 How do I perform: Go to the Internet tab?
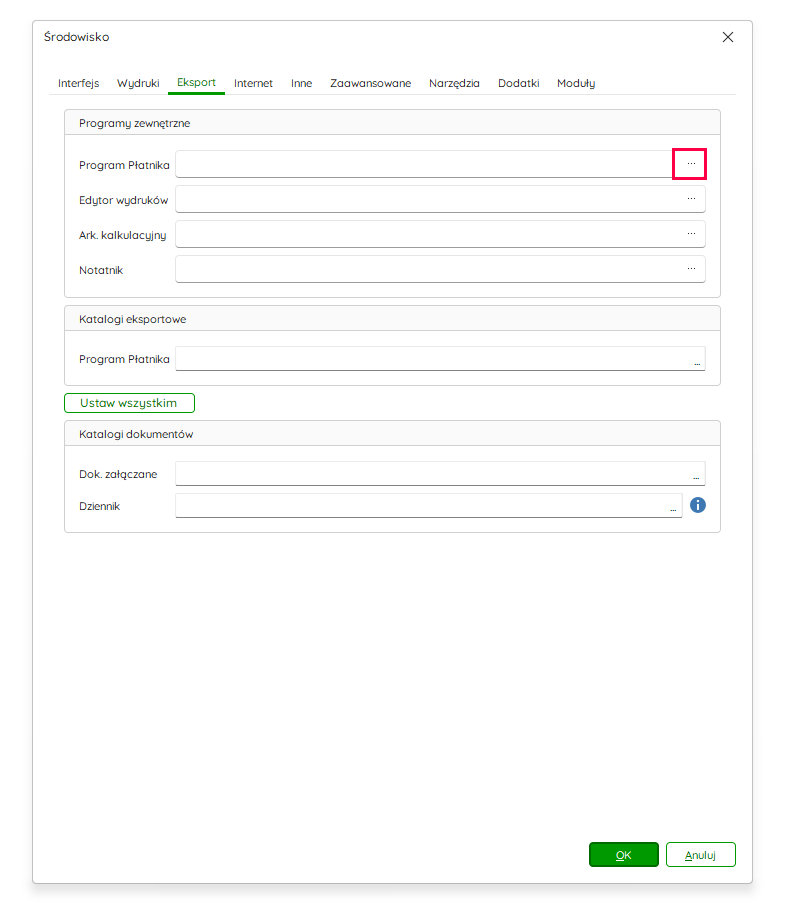tap(253, 83)
